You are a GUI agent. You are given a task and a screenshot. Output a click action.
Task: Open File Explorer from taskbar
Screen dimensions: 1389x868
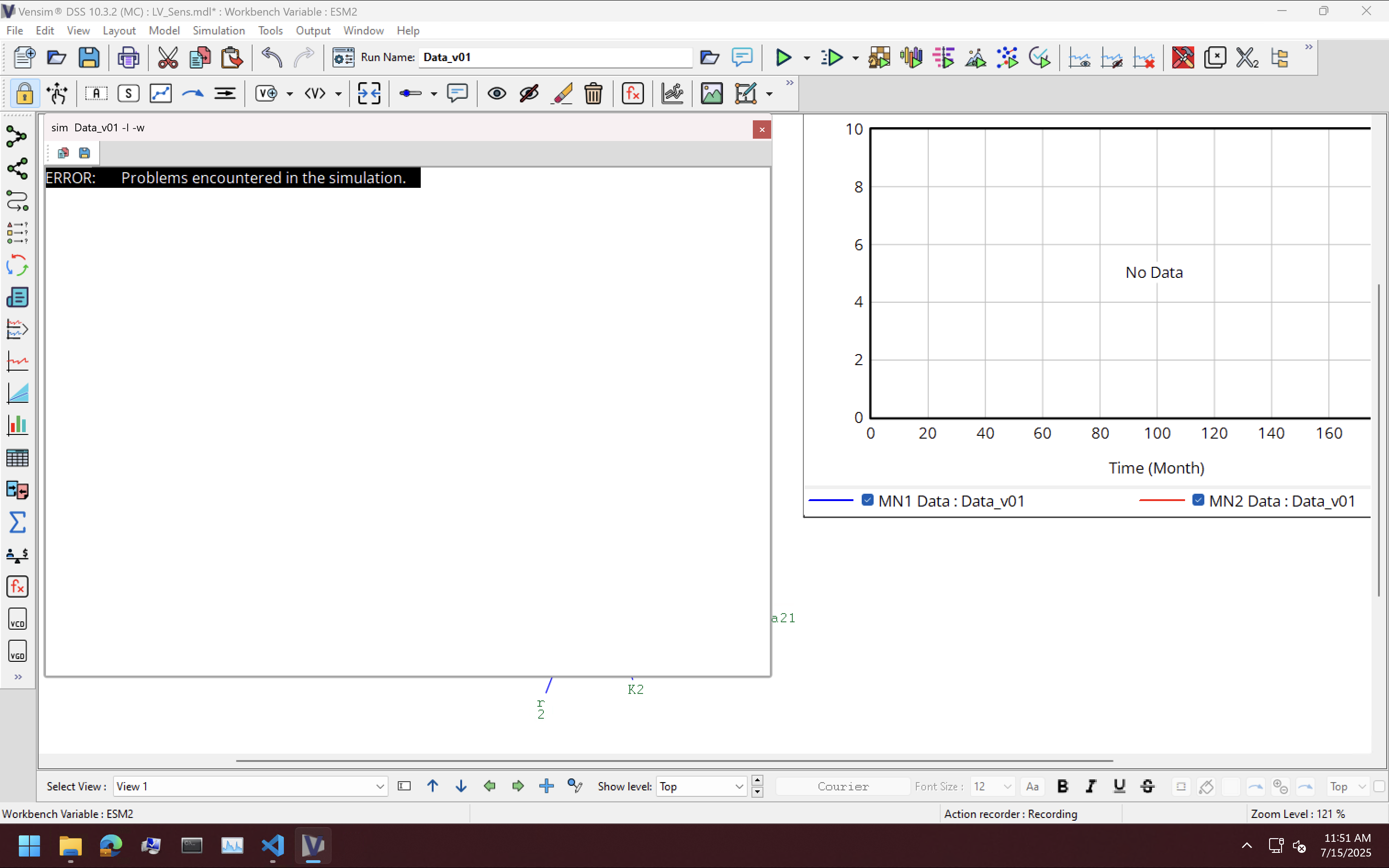[70, 845]
